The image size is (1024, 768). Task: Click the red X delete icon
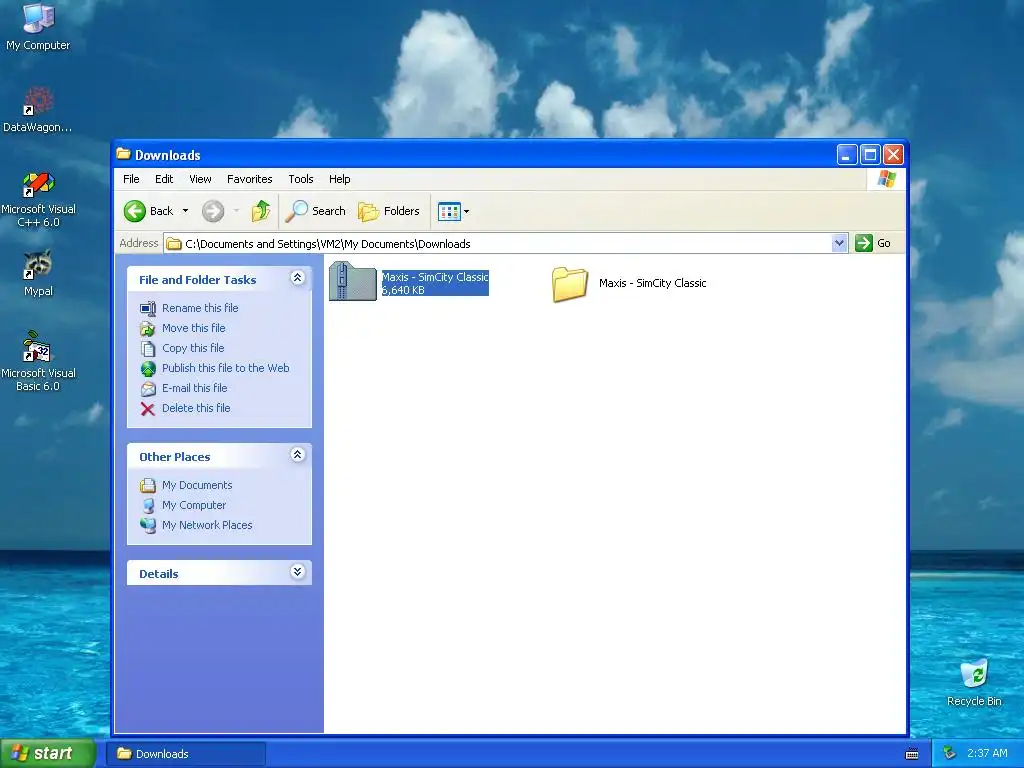pyautogui.click(x=148, y=409)
